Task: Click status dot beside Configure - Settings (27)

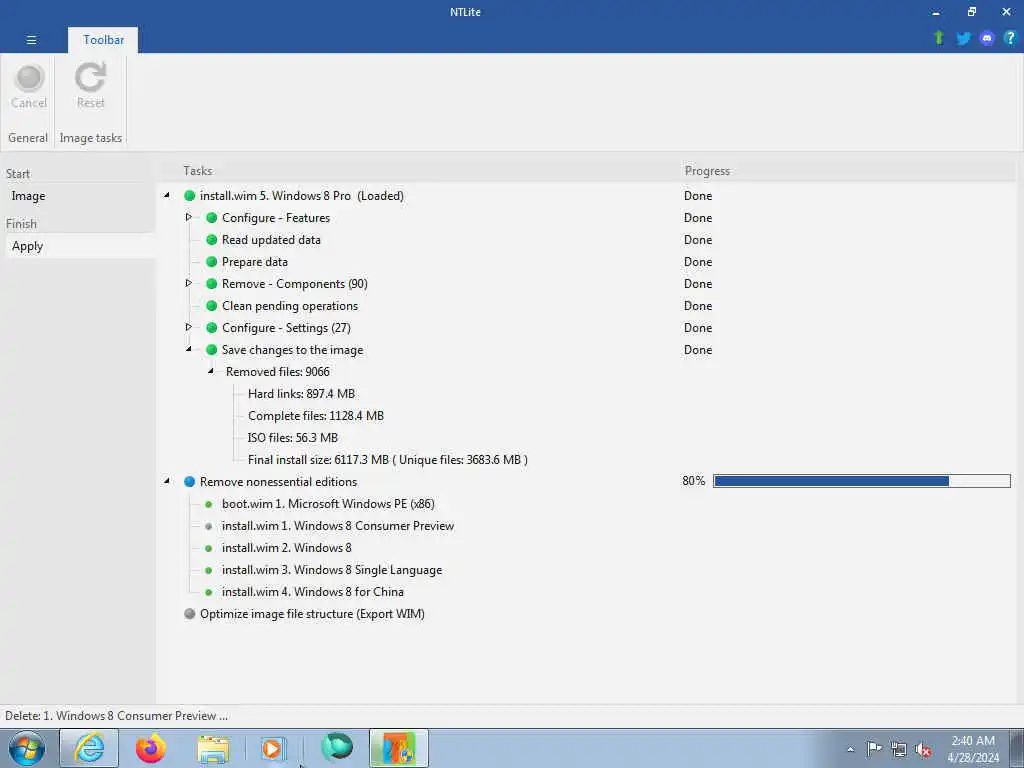Action: [212, 328]
